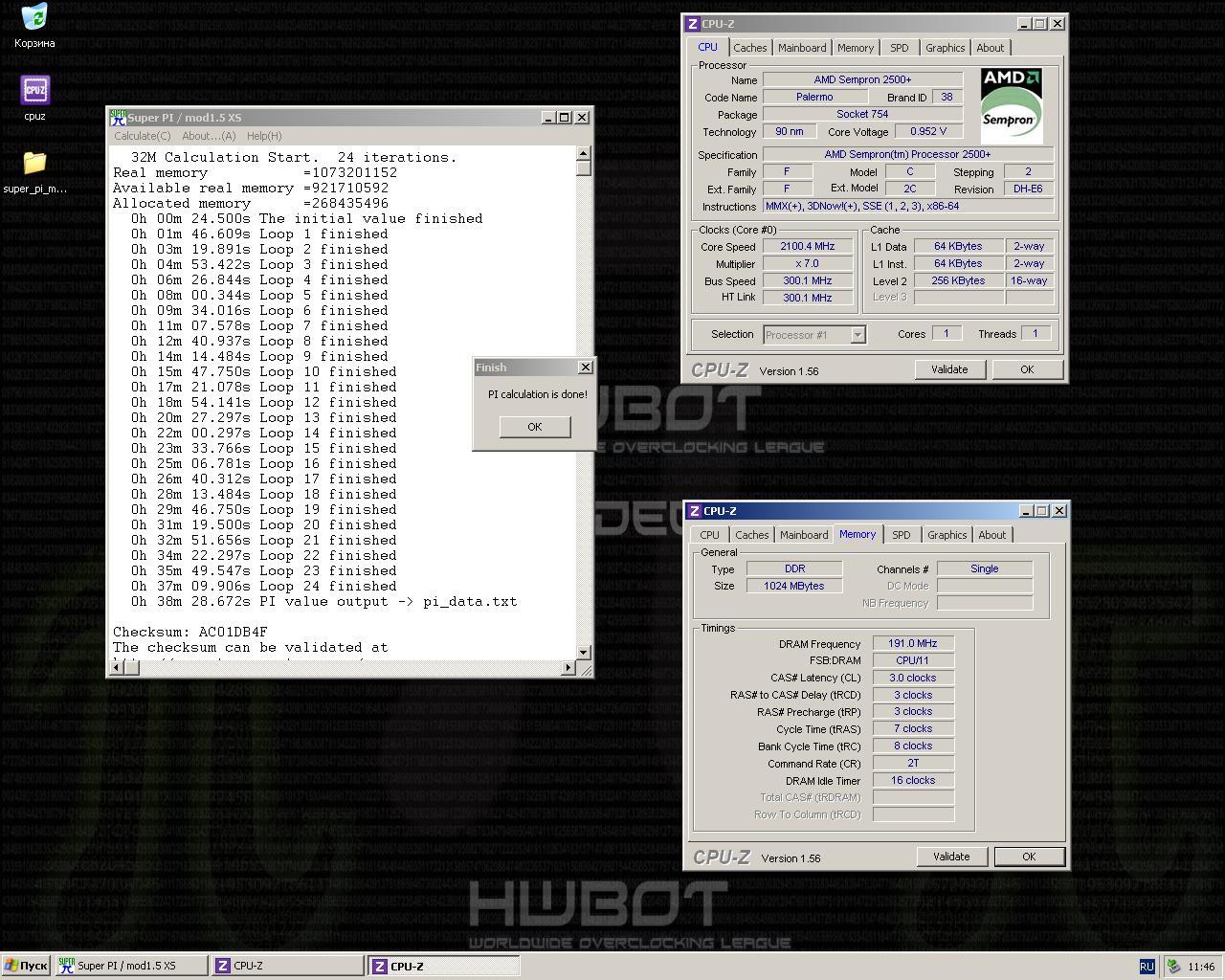Select Caches tab in top CPU-Z window
1225x980 pixels.
coord(750,48)
